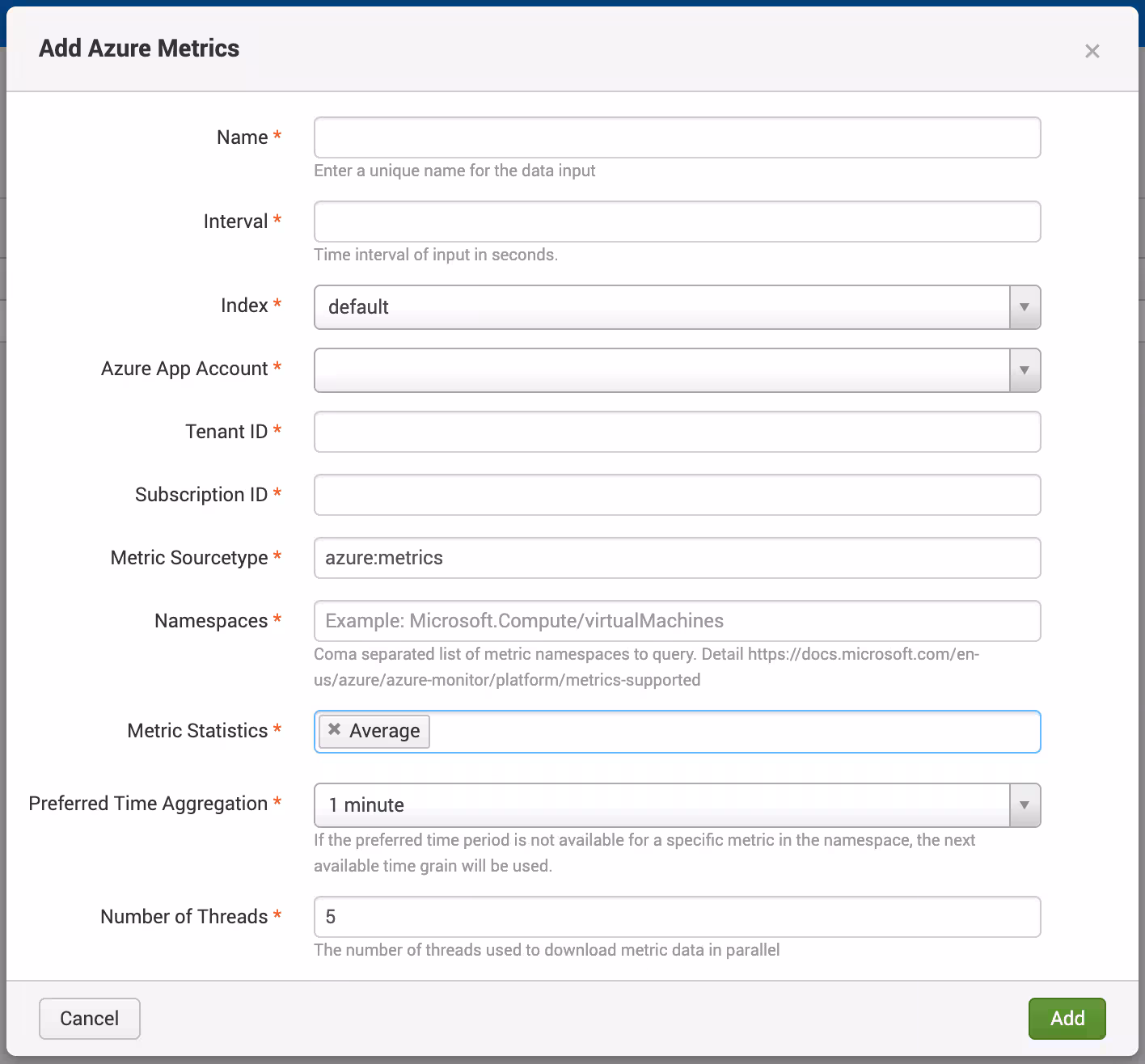The width and height of the screenshot is (1145, 1064).
Task: Click the Metric Statistics field label
Action: 197,731
